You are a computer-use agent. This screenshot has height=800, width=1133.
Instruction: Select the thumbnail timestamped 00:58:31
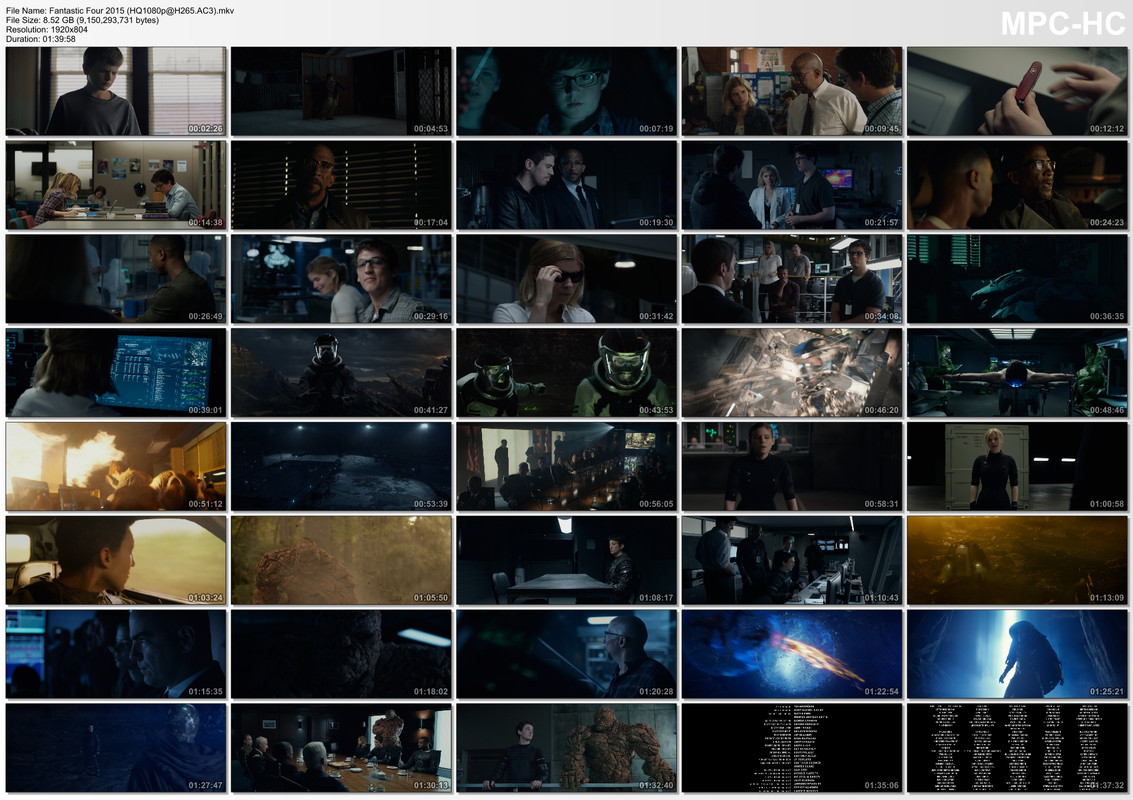[x=792, y=467]
